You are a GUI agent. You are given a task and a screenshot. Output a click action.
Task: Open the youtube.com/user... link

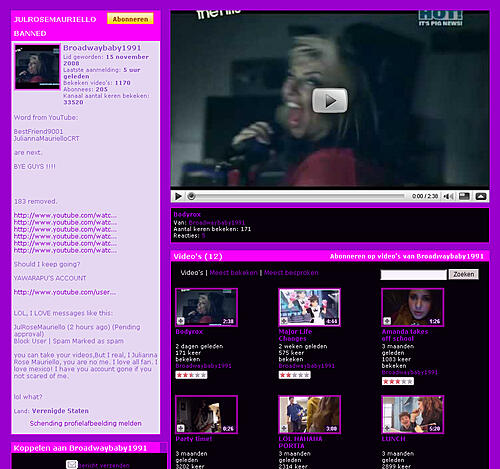click(65, 292)
